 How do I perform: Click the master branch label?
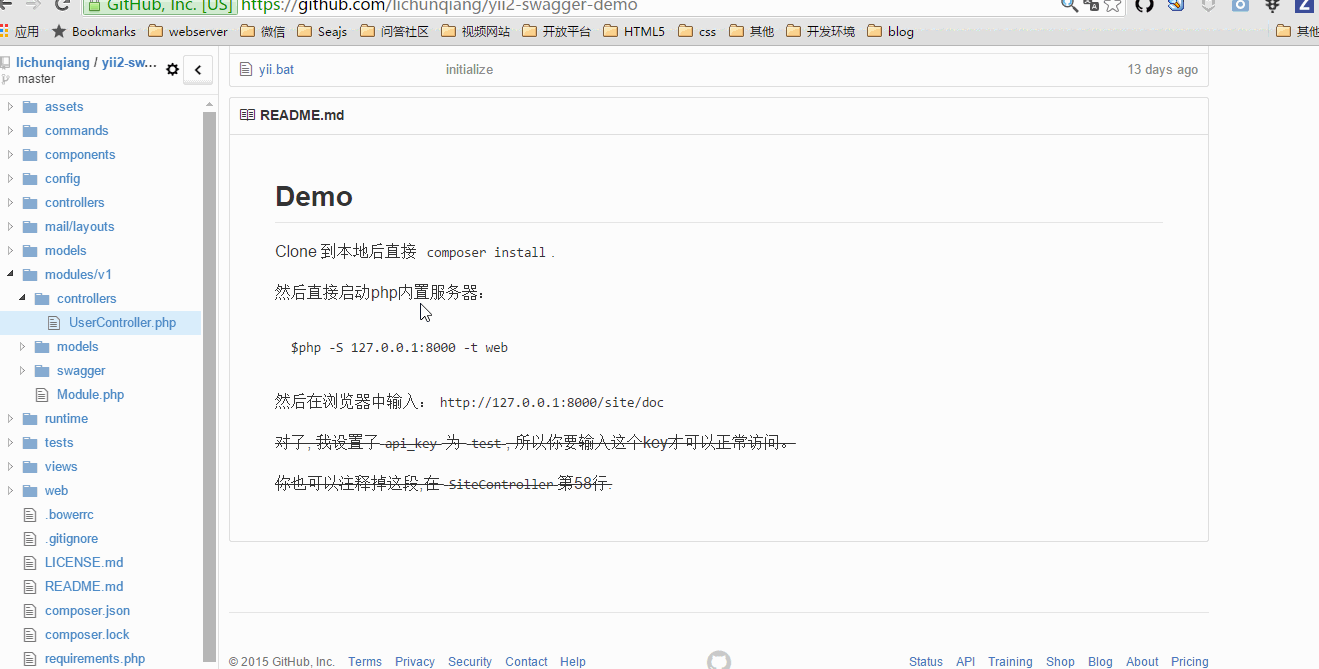click(x=36, y=79)
